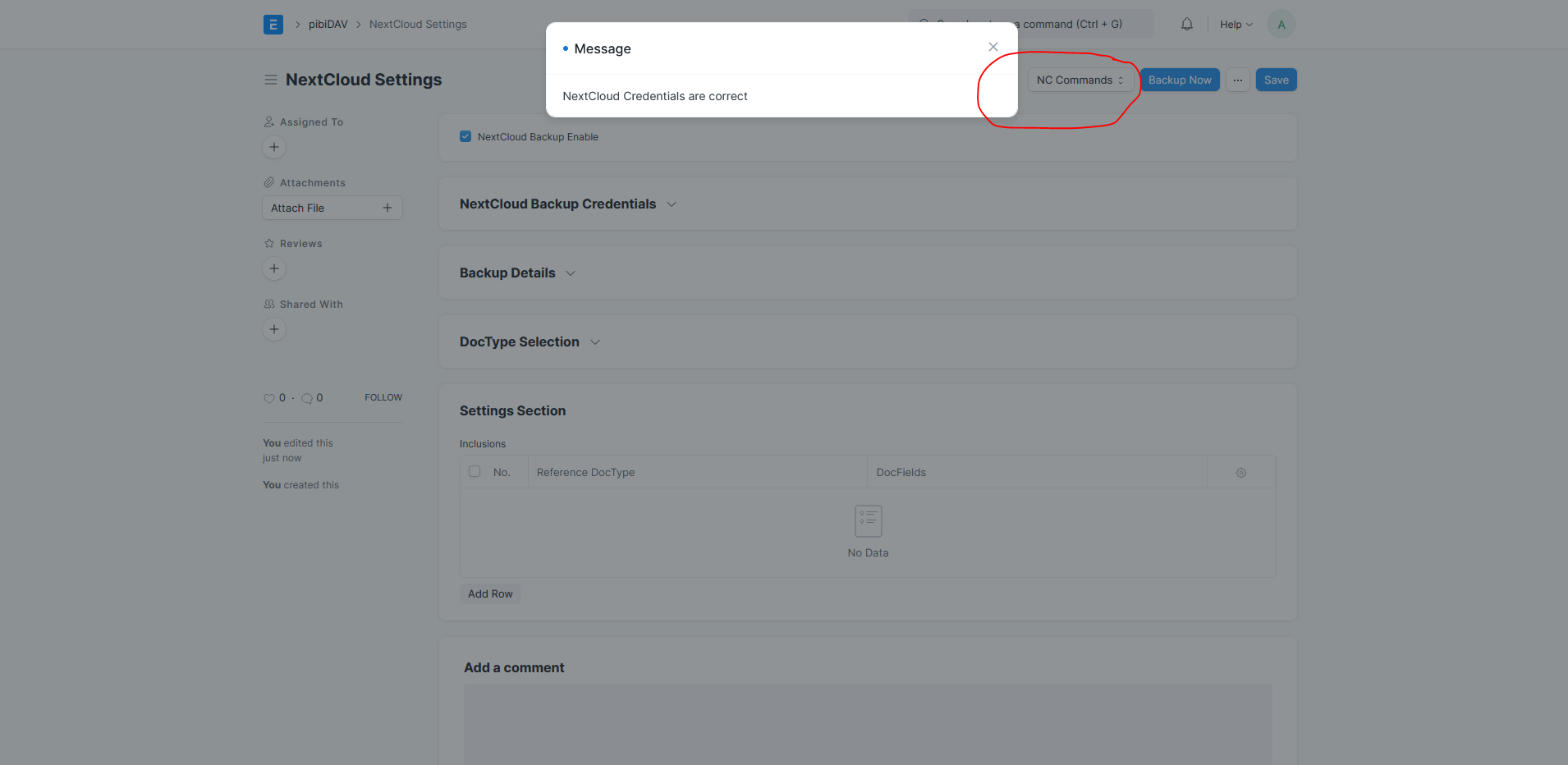The width and height of the screenshot is (1568, 765).
Task: Click the app logo home icon
Action: pyautogui.click(x=273, y=25)
